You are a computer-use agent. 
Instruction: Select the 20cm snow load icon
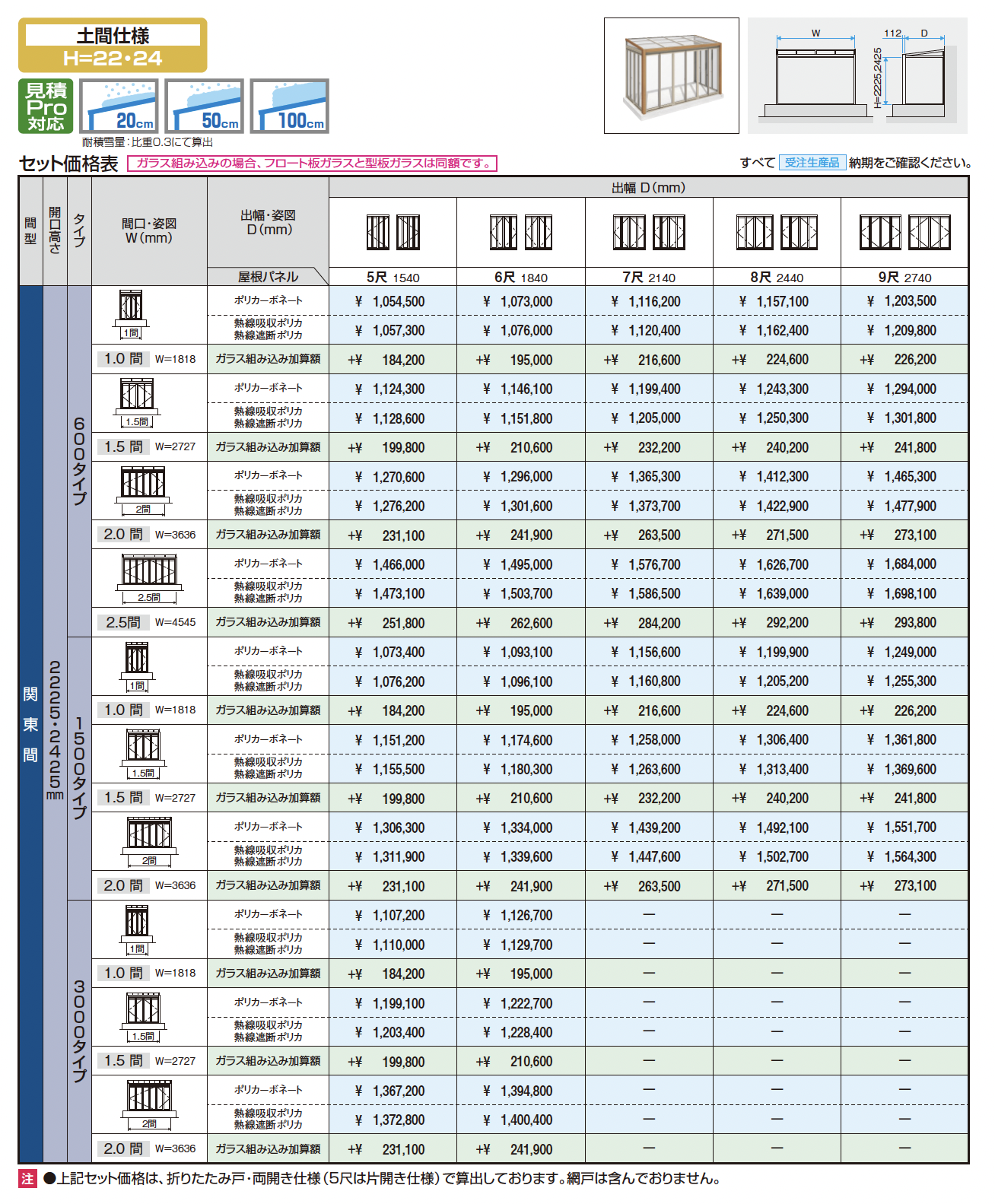tap(119, 106)
